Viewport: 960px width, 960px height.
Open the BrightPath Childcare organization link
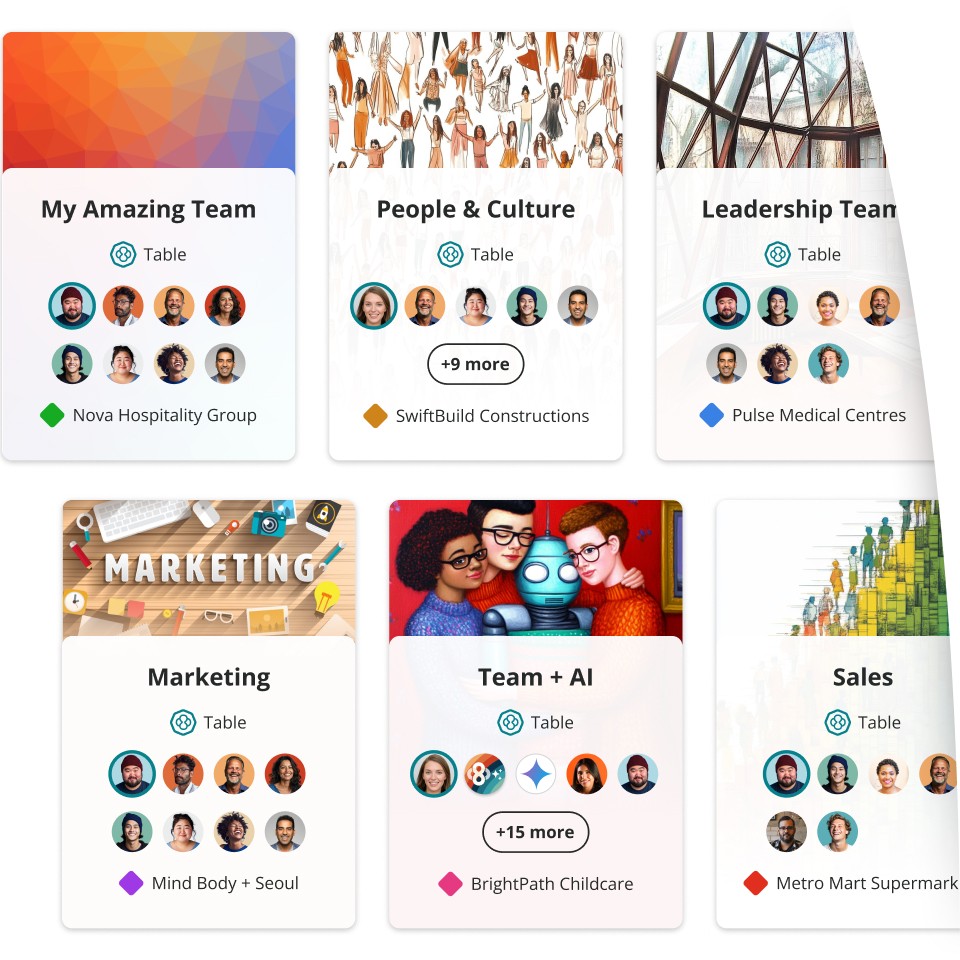coord(552,883)
